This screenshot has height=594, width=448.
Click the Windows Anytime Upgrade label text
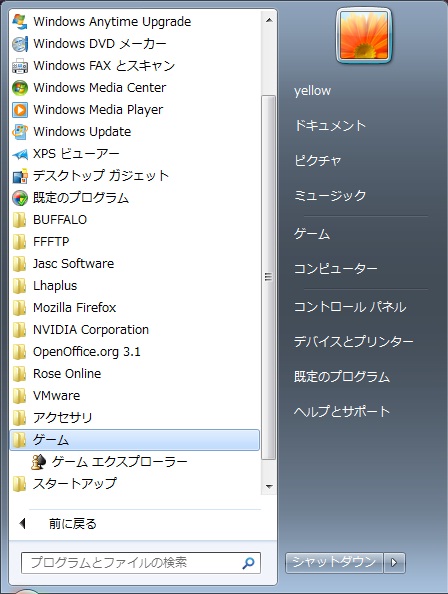112,22
